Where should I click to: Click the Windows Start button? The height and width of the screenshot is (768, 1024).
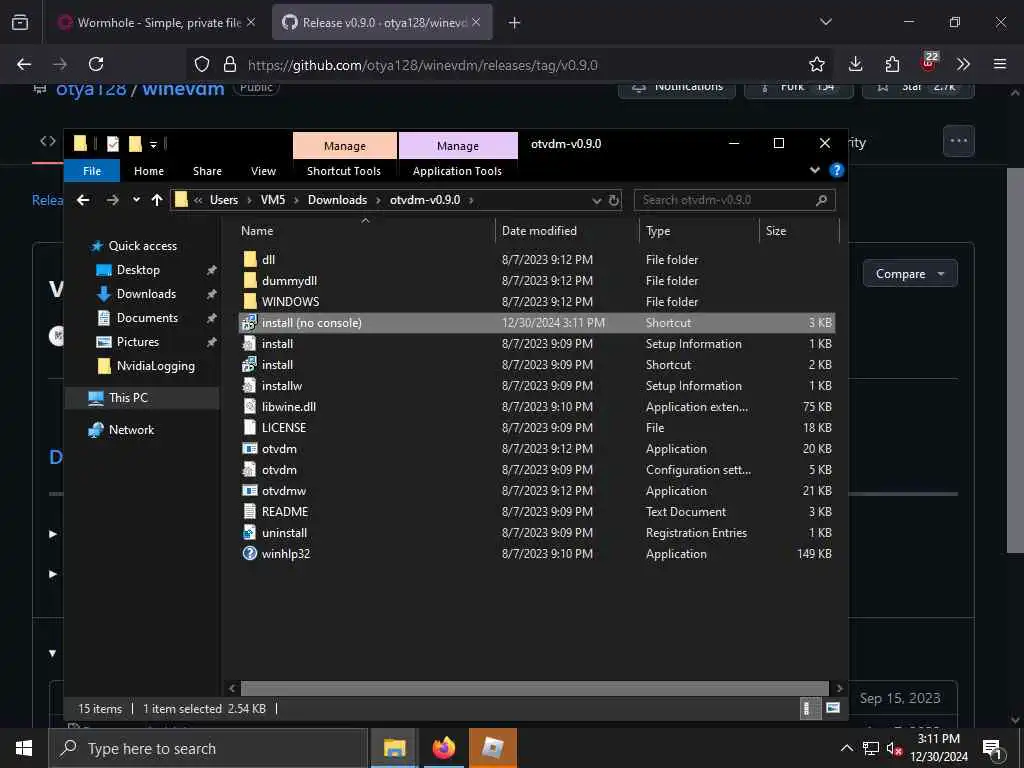click(24, 748)
